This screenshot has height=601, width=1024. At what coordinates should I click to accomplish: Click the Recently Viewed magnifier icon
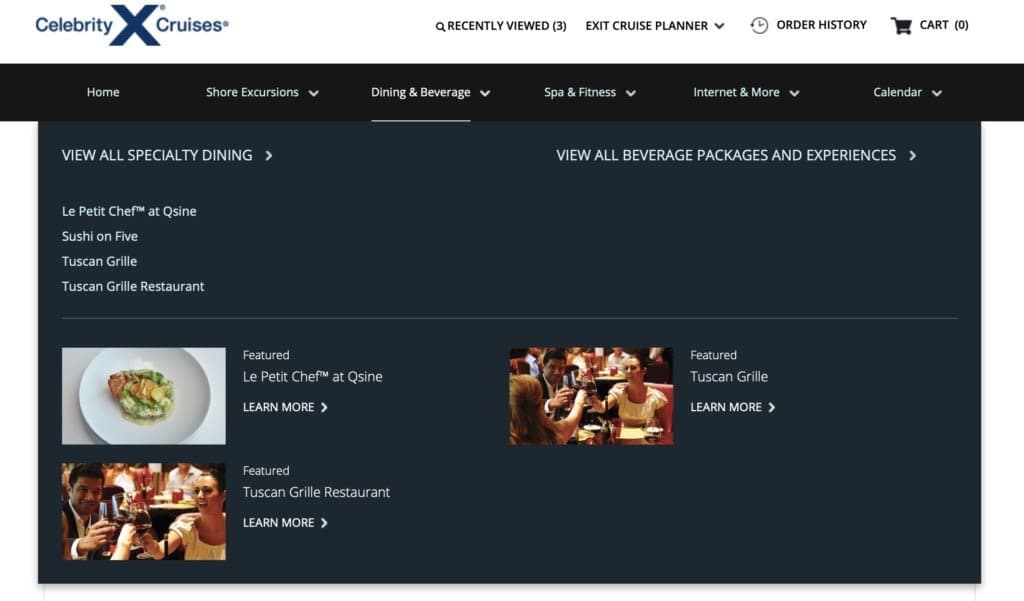(441, 27)
